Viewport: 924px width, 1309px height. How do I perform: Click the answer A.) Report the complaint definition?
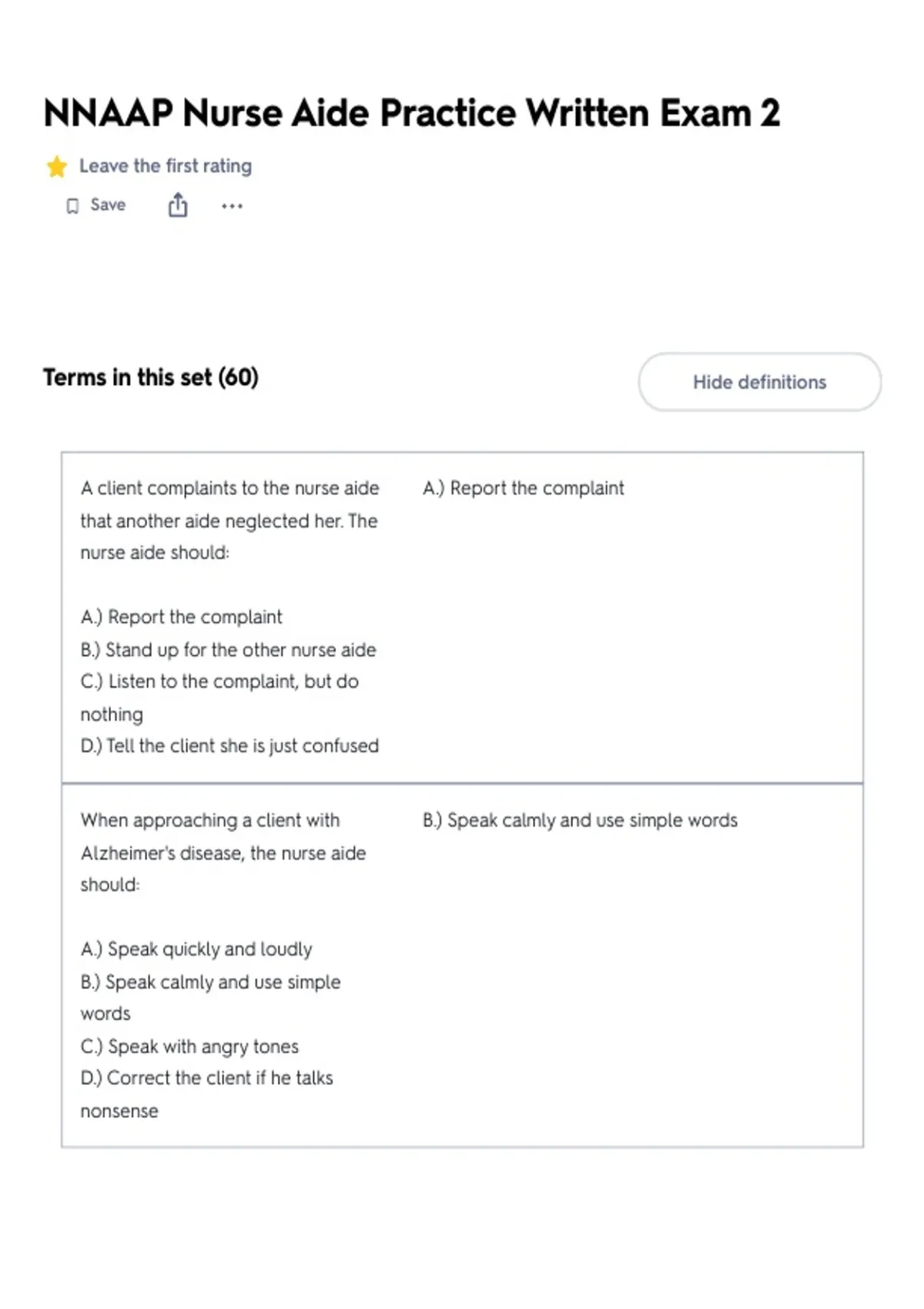tap(524, 488)
